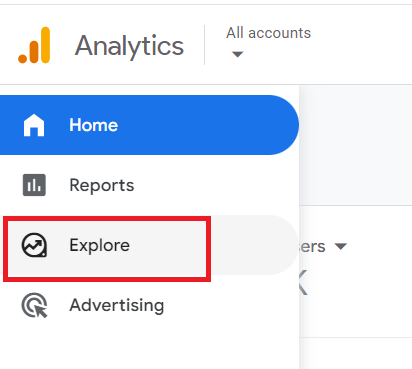
Task: Click the orange Analytics bar-chart logo
Action: click(34, 45)
